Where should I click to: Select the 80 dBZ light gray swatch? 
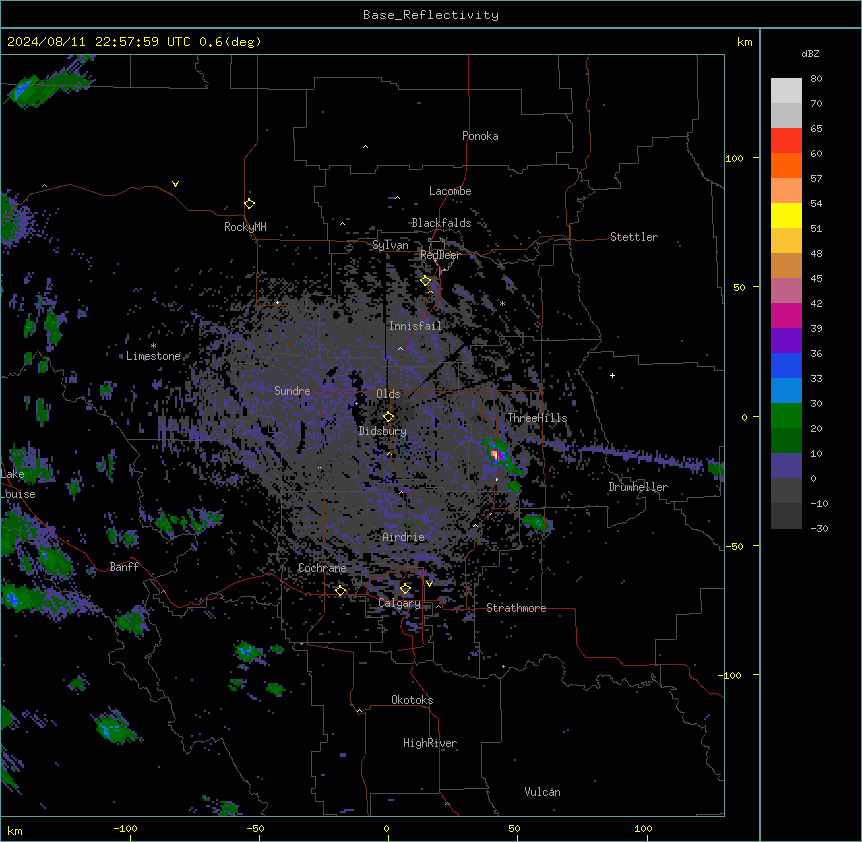point(786,90)
